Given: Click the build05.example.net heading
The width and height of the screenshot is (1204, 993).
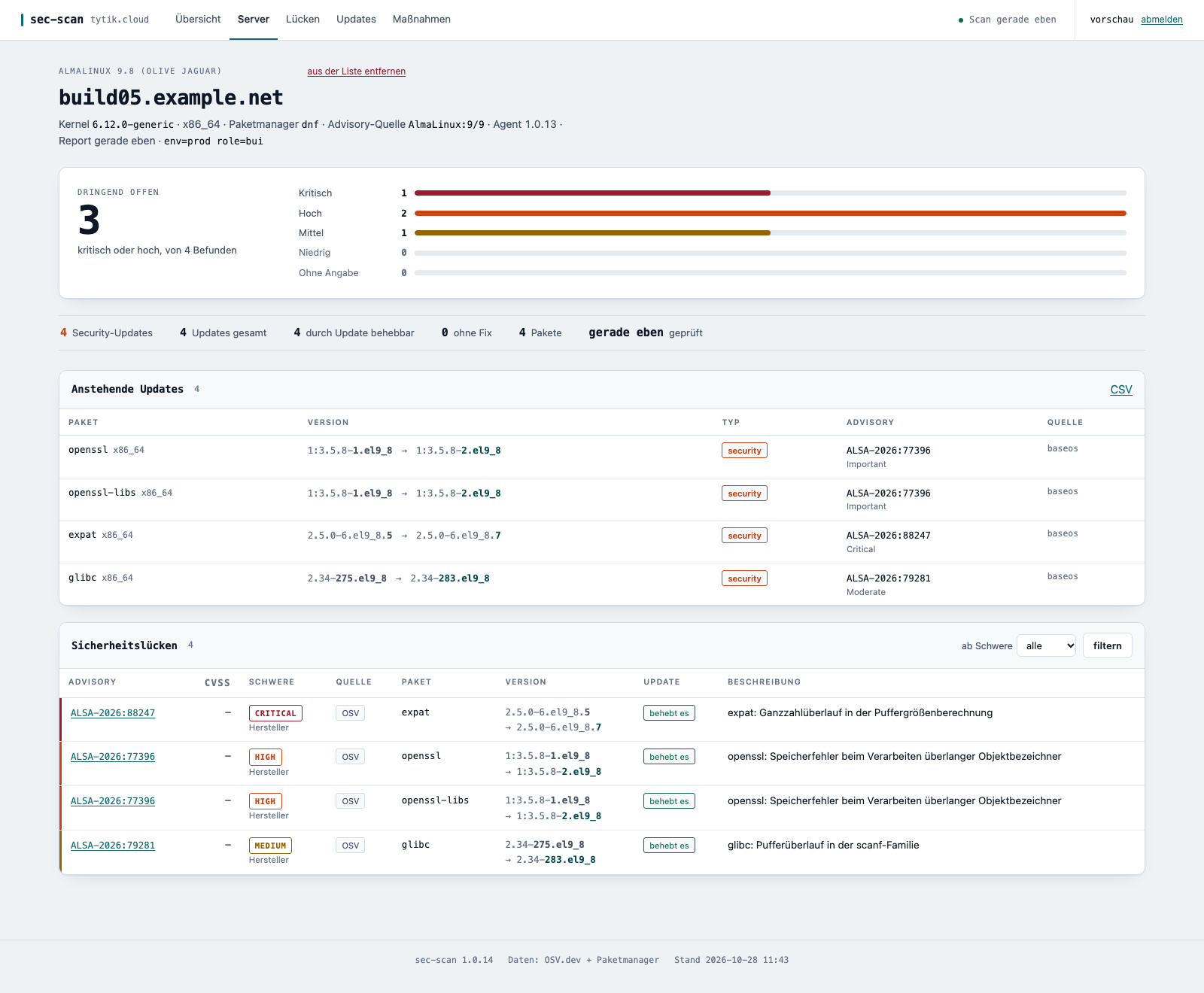Looking at the screenshot, I should [171, 98].
